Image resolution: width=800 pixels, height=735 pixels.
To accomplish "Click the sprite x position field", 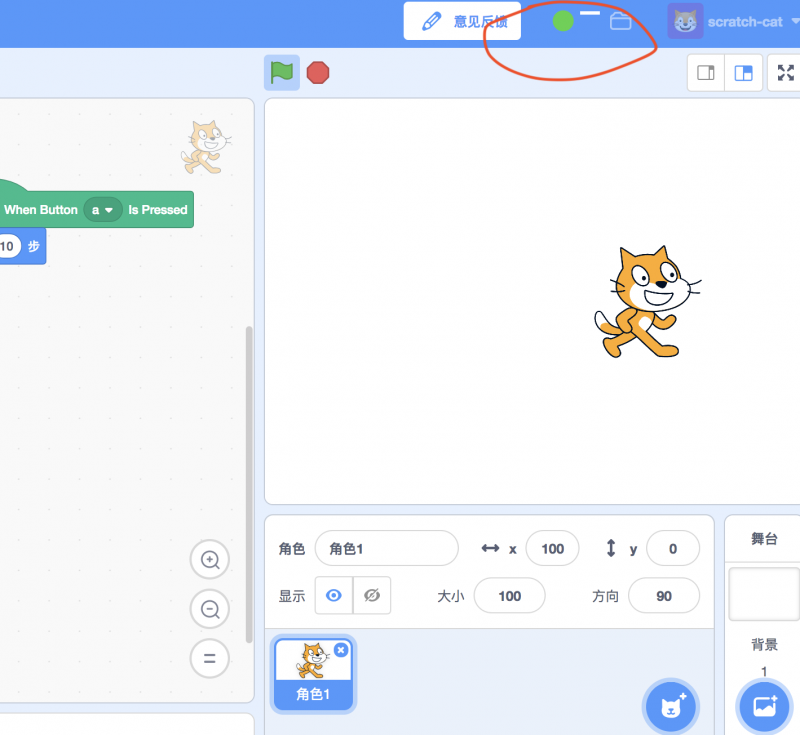I will [553, 548].
